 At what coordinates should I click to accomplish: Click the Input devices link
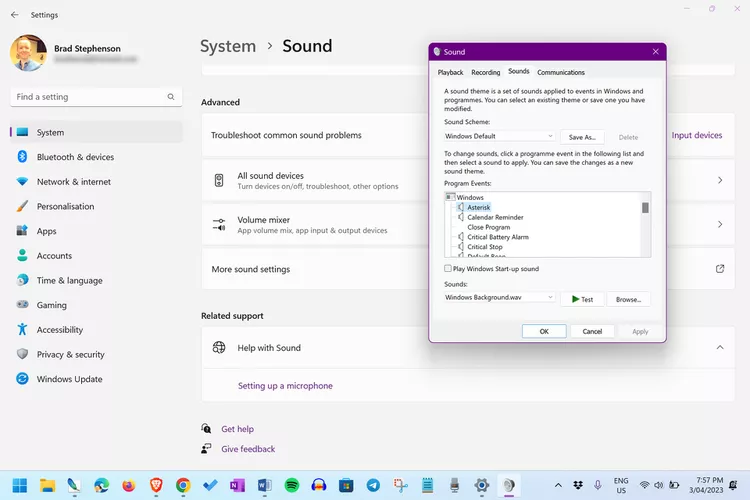point(696,135)
